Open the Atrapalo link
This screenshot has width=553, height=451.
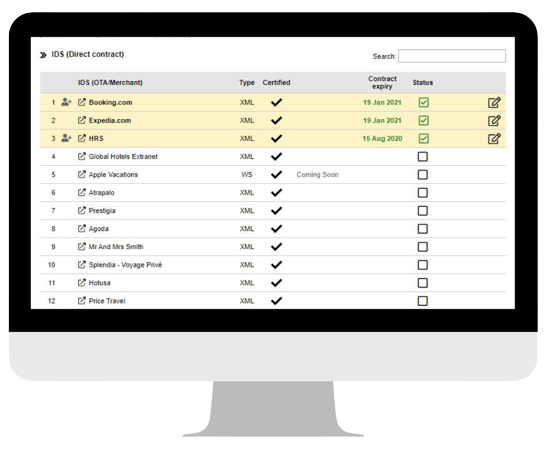[102, 193]
